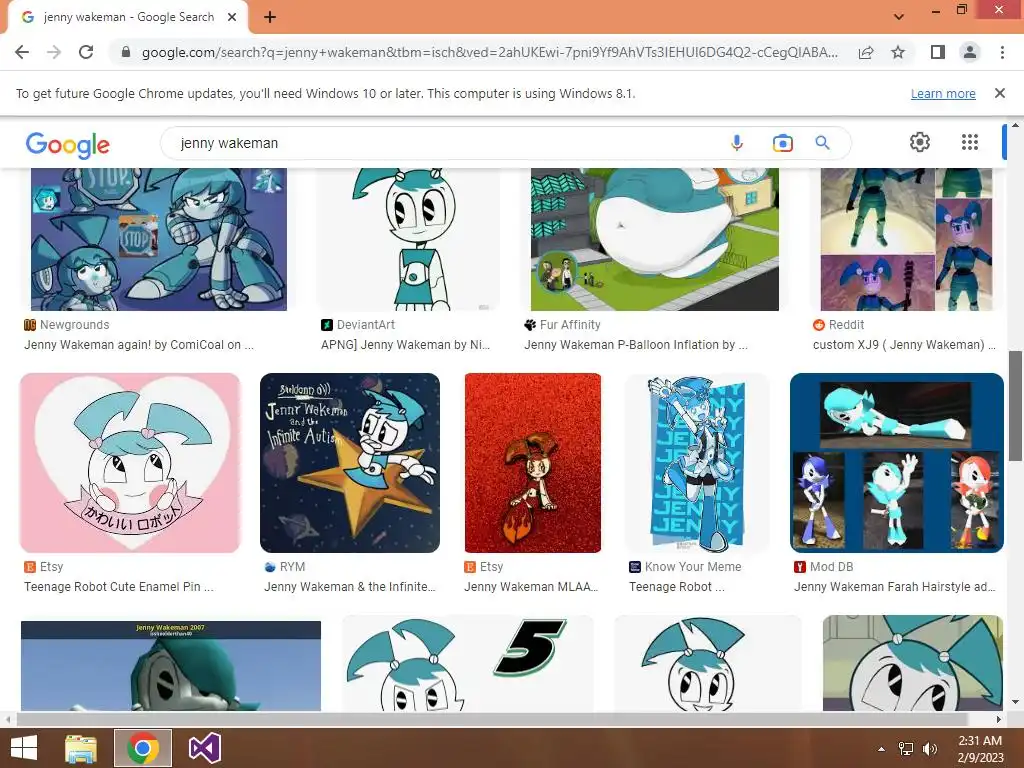This screenshot has width=1024, height=768.
Task: Open Google quick settings gear
Action: 920,142
